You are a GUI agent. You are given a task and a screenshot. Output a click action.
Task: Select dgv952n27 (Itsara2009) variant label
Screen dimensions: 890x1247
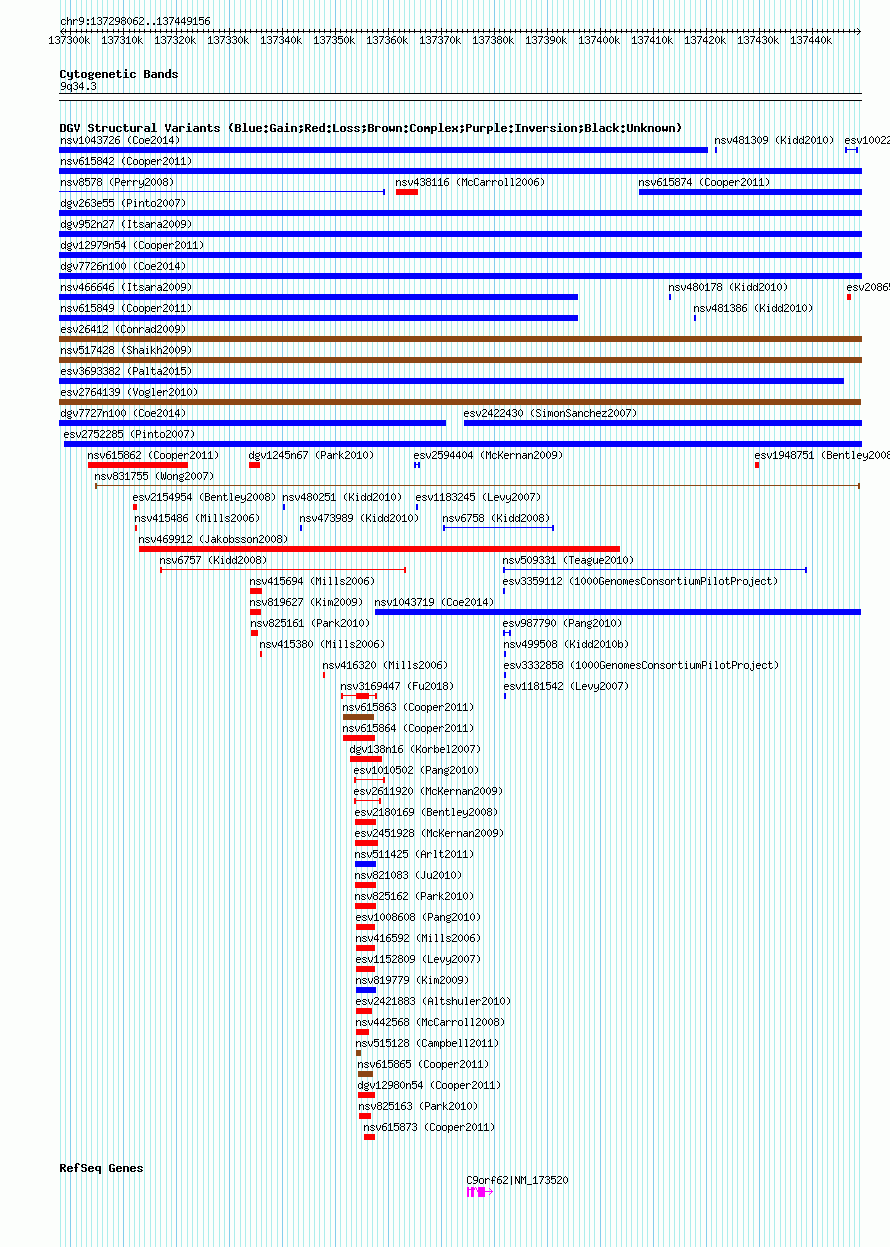click(x=126, y=224)
